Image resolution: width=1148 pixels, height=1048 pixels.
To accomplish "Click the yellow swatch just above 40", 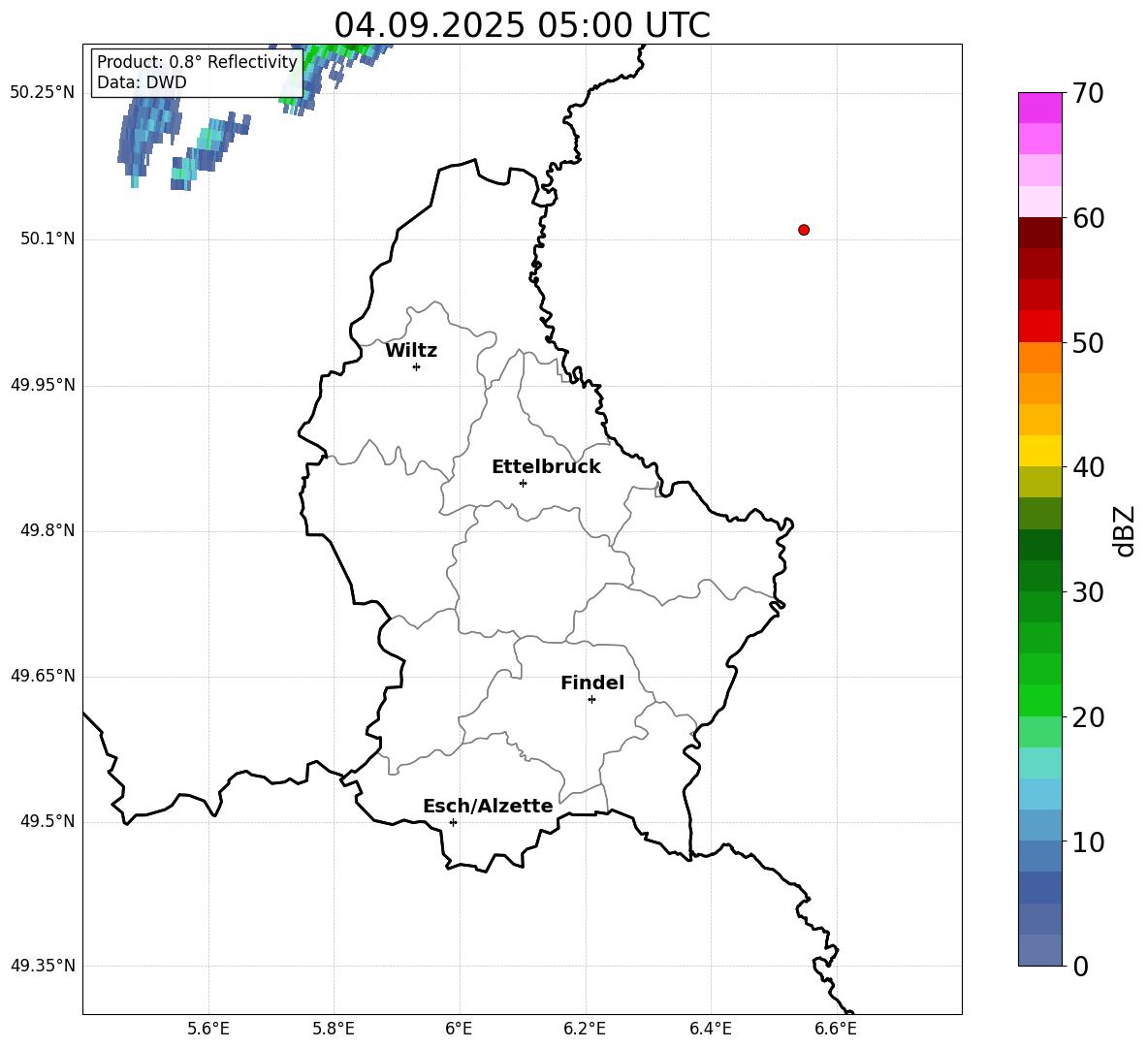I will 1040,451.
